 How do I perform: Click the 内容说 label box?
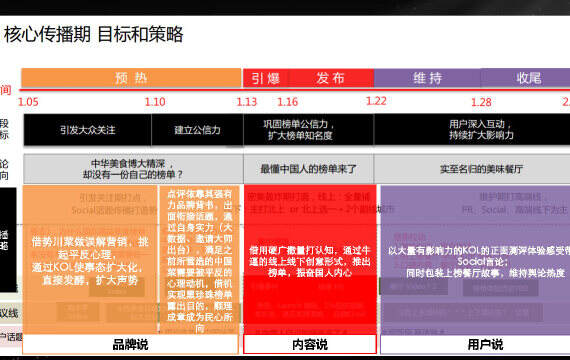[310, 344]
